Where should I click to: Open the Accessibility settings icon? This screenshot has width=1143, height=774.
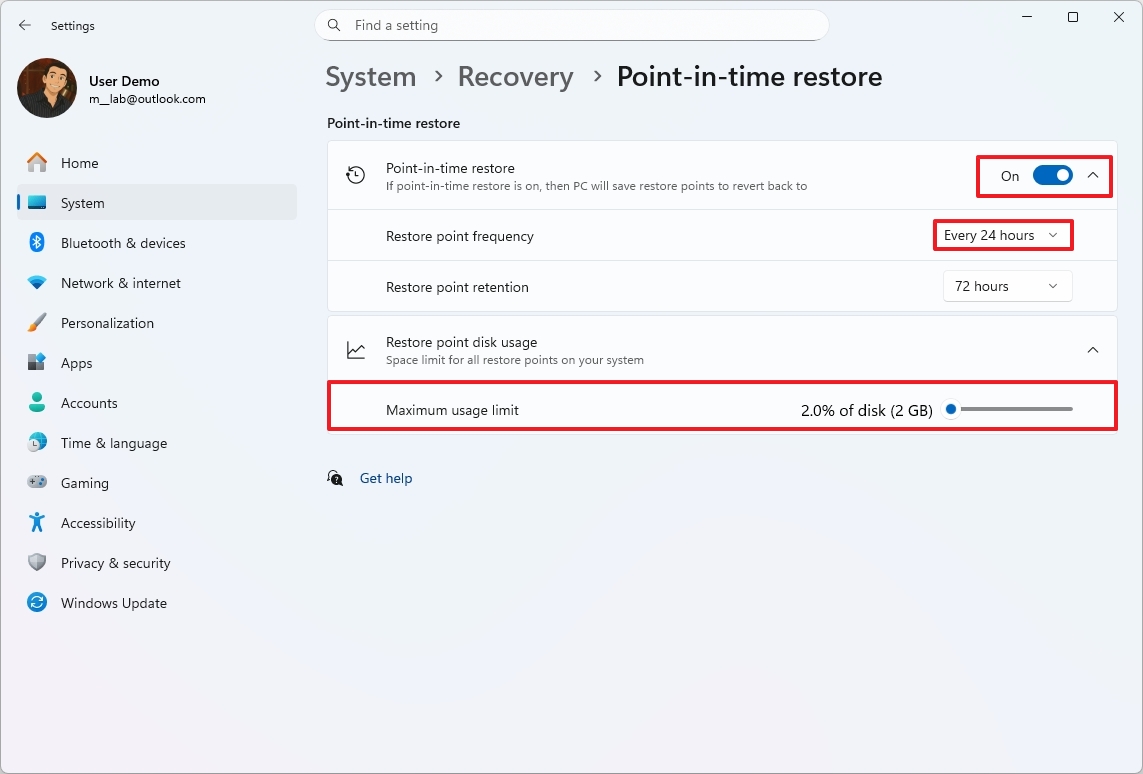point(37,523)
